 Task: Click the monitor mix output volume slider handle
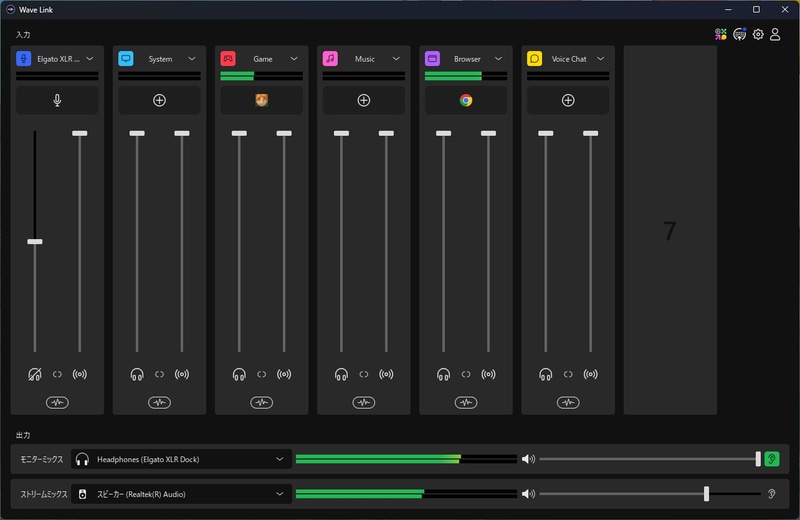[758, 459]
